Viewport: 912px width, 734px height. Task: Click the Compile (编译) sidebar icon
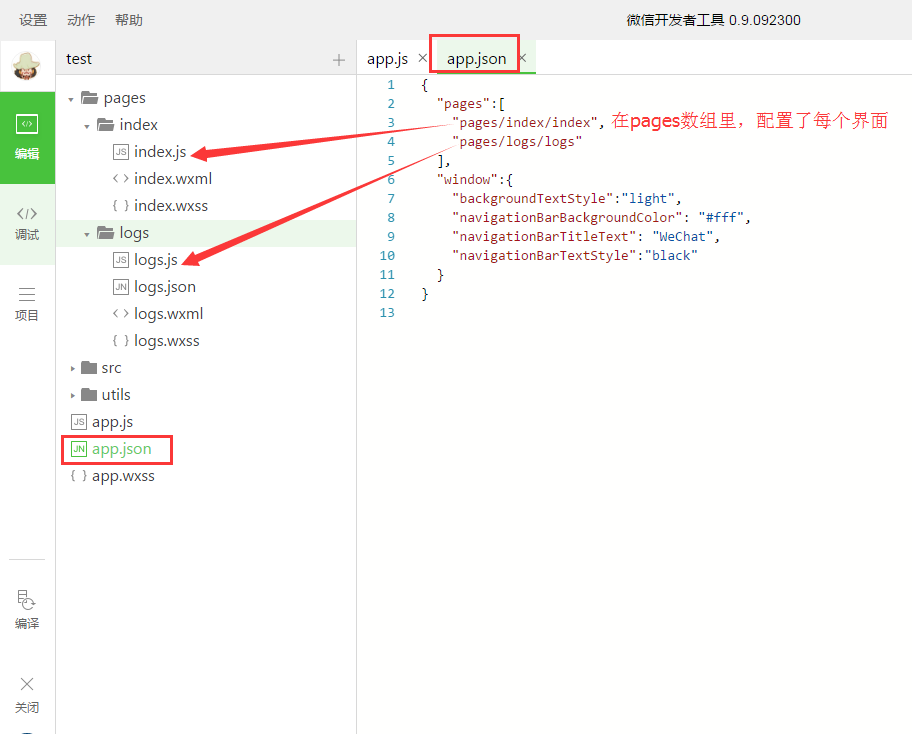click(27, 609)
